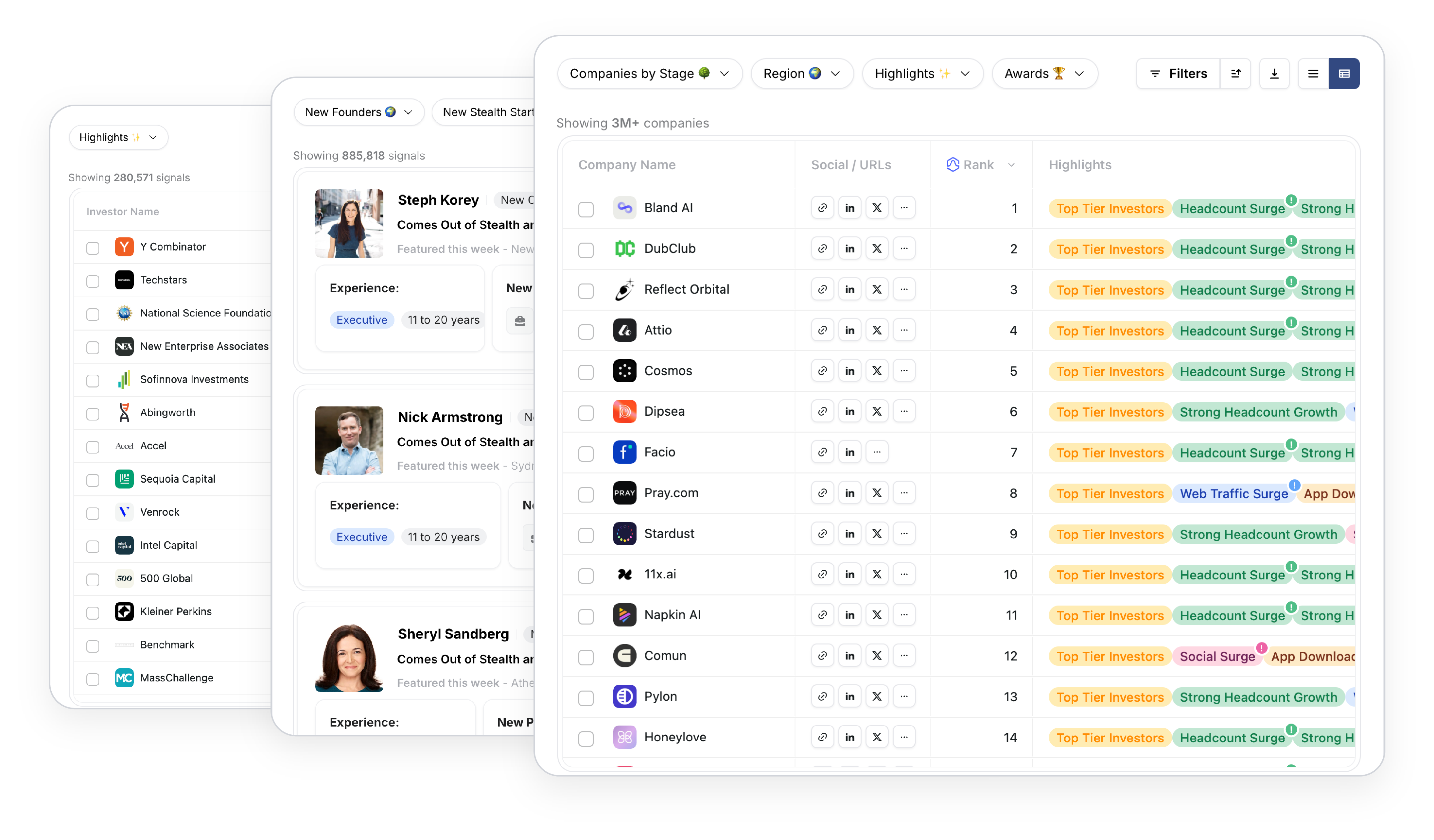Open the Kleiner Perkins investor name

[176, 611]
